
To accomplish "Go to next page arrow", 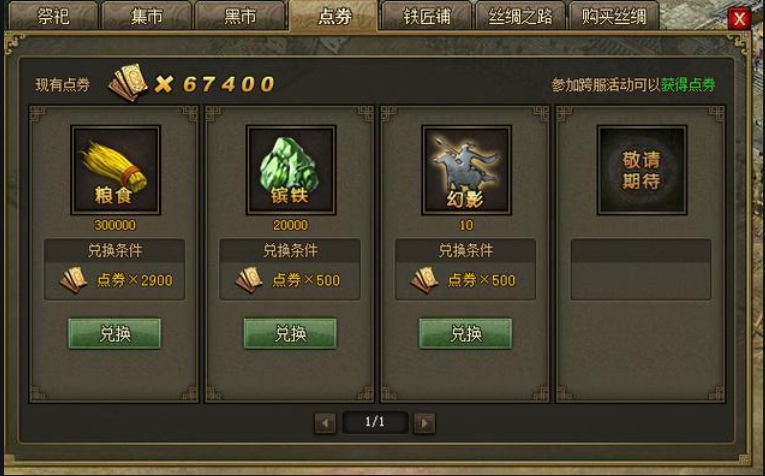I will [x=424, y=423].
